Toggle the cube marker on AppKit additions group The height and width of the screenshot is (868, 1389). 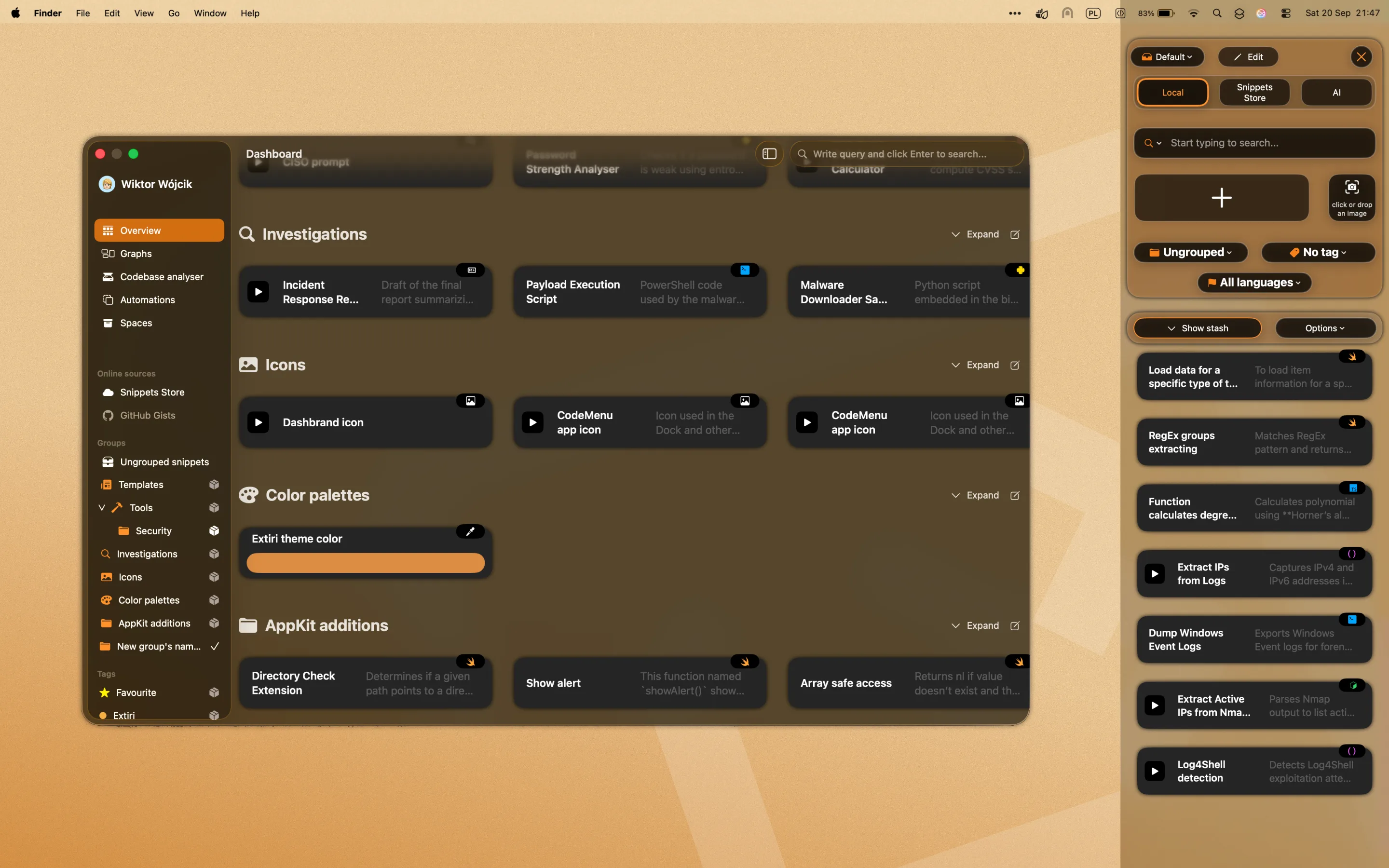coord(214,624)
